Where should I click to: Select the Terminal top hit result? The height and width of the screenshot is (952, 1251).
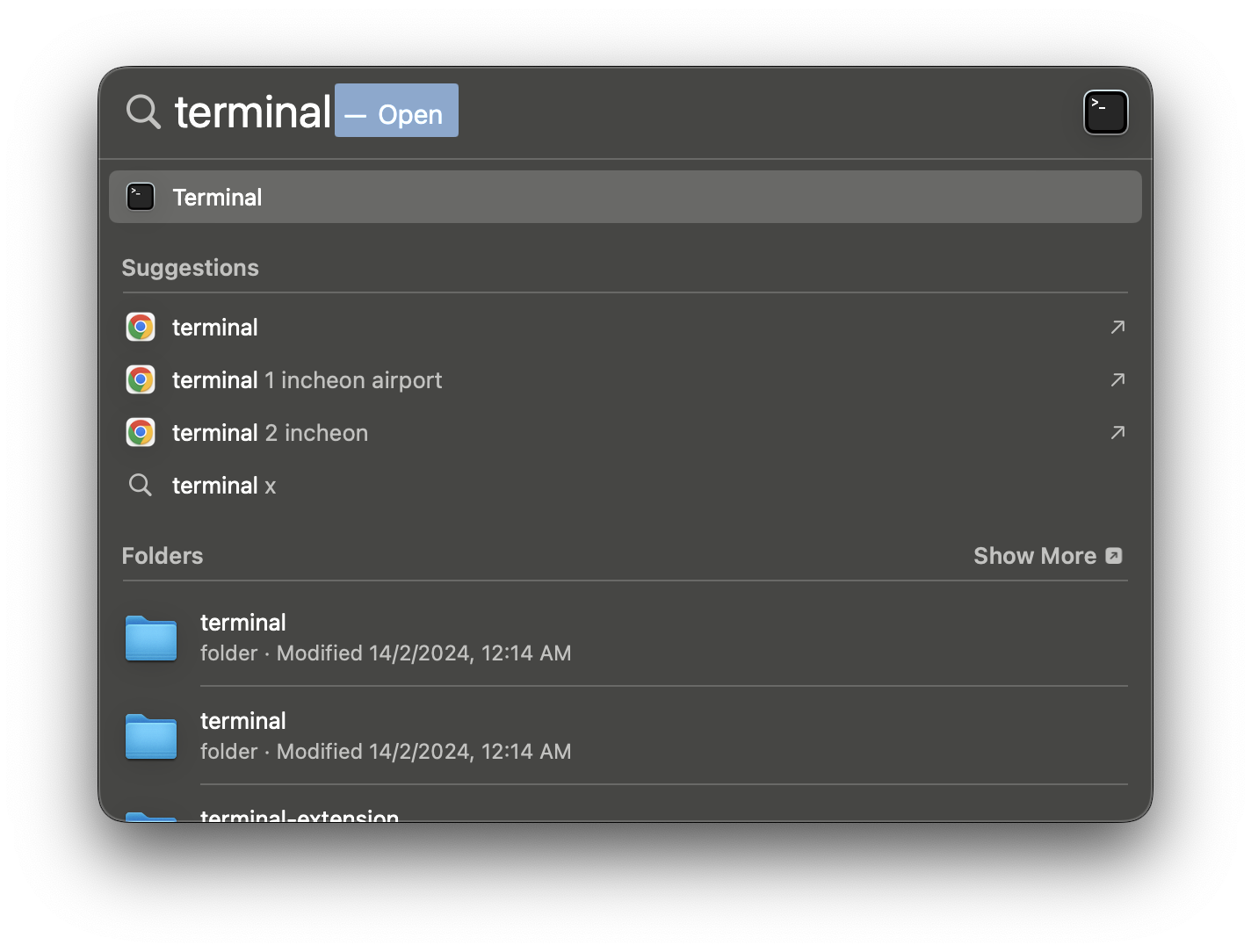click(x=625, y=197)
